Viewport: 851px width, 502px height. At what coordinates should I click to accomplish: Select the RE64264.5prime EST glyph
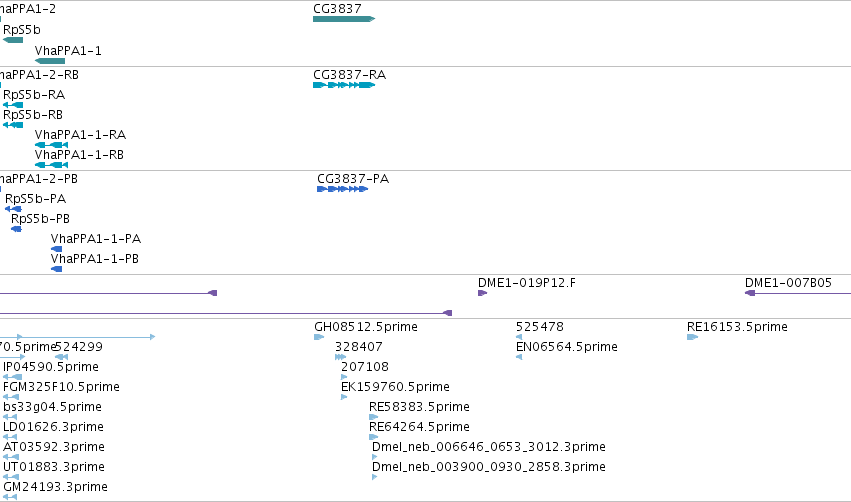point(373,437)
